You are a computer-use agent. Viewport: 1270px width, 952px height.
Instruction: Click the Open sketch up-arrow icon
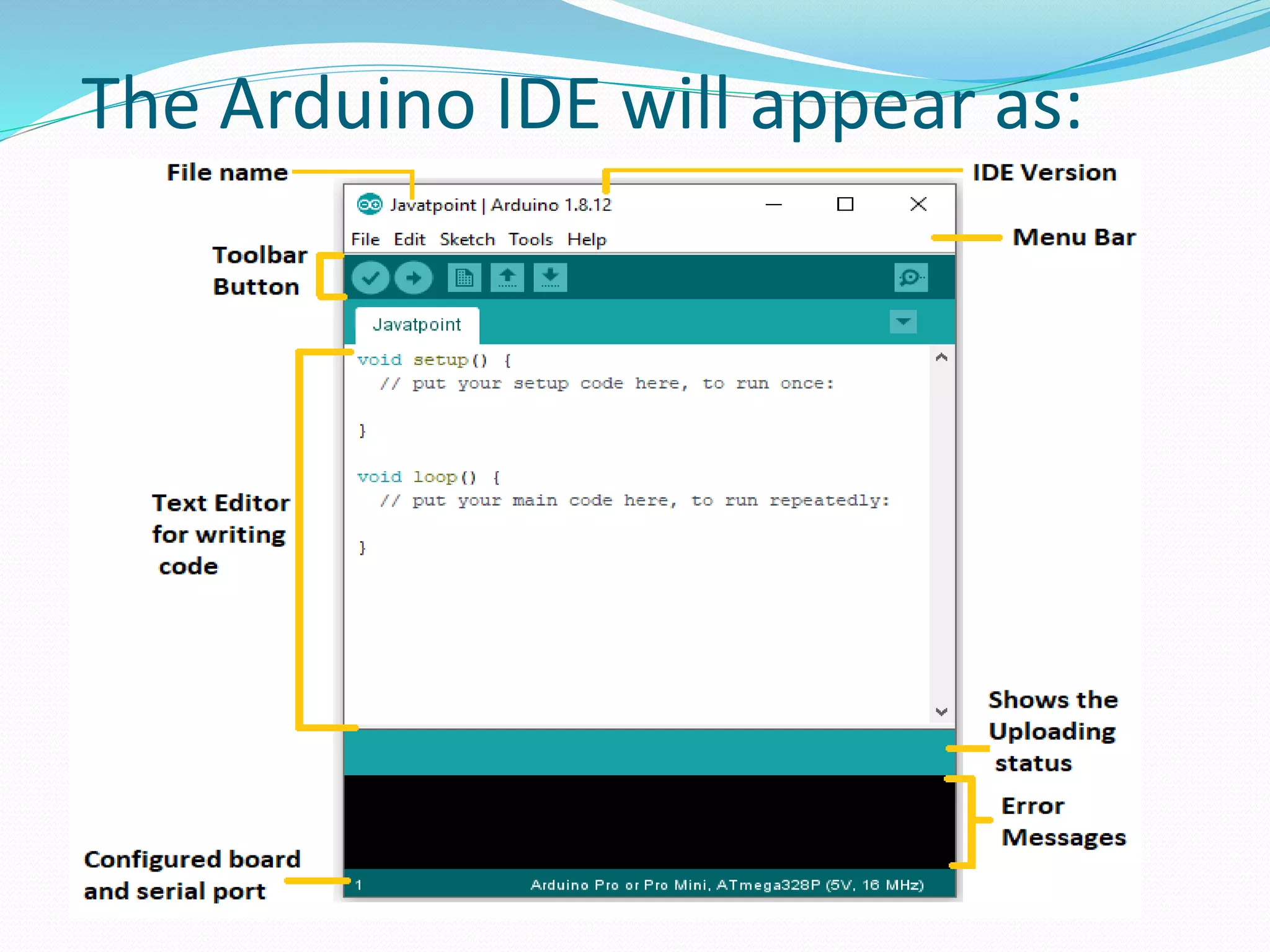507,278
